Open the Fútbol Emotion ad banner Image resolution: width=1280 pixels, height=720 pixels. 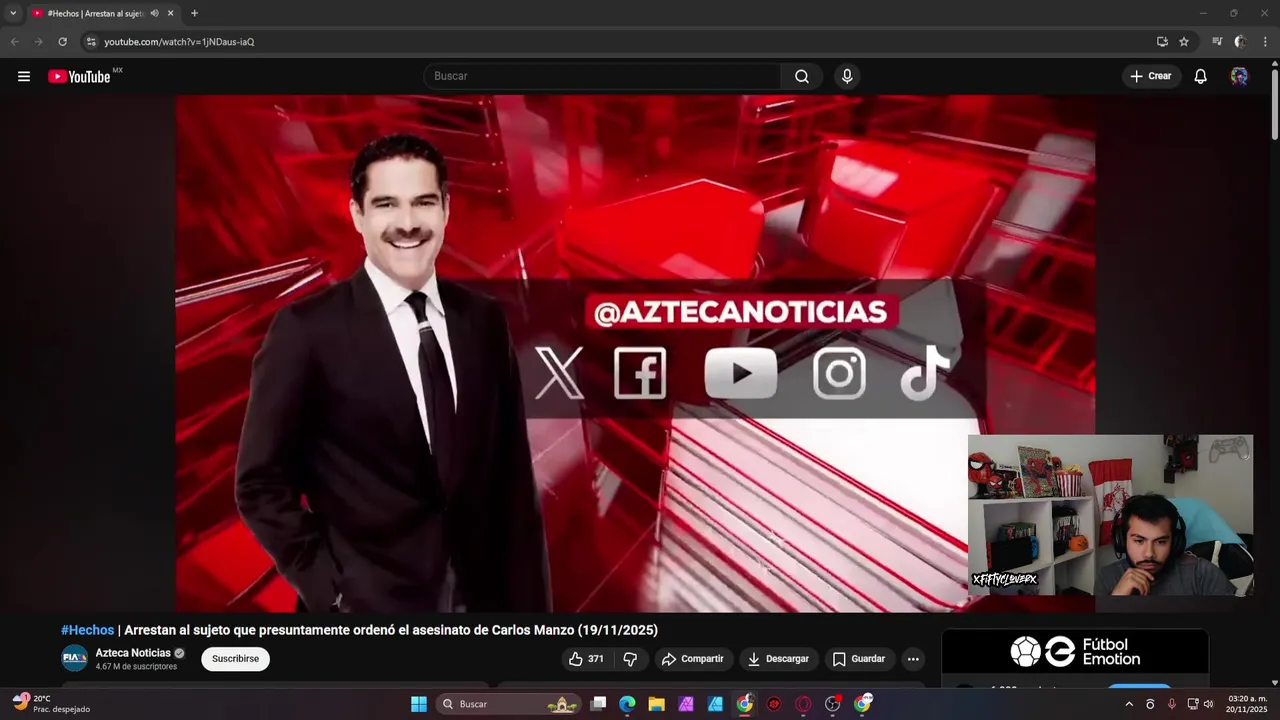[x=1075, y=652]
